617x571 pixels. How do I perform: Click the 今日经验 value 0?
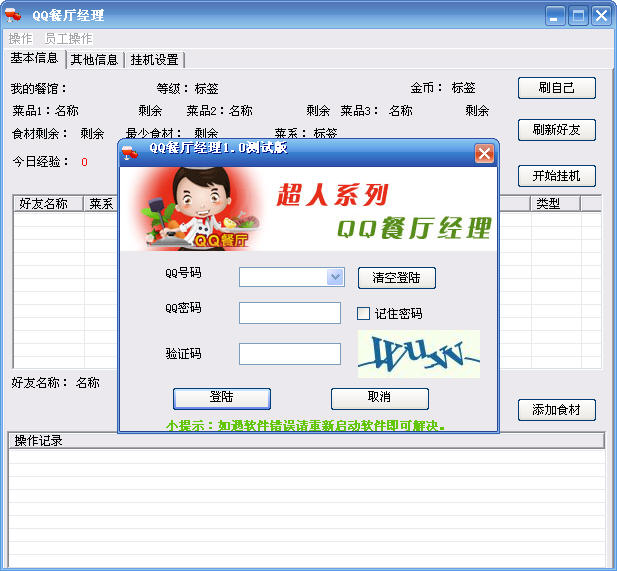pos(84,162)
